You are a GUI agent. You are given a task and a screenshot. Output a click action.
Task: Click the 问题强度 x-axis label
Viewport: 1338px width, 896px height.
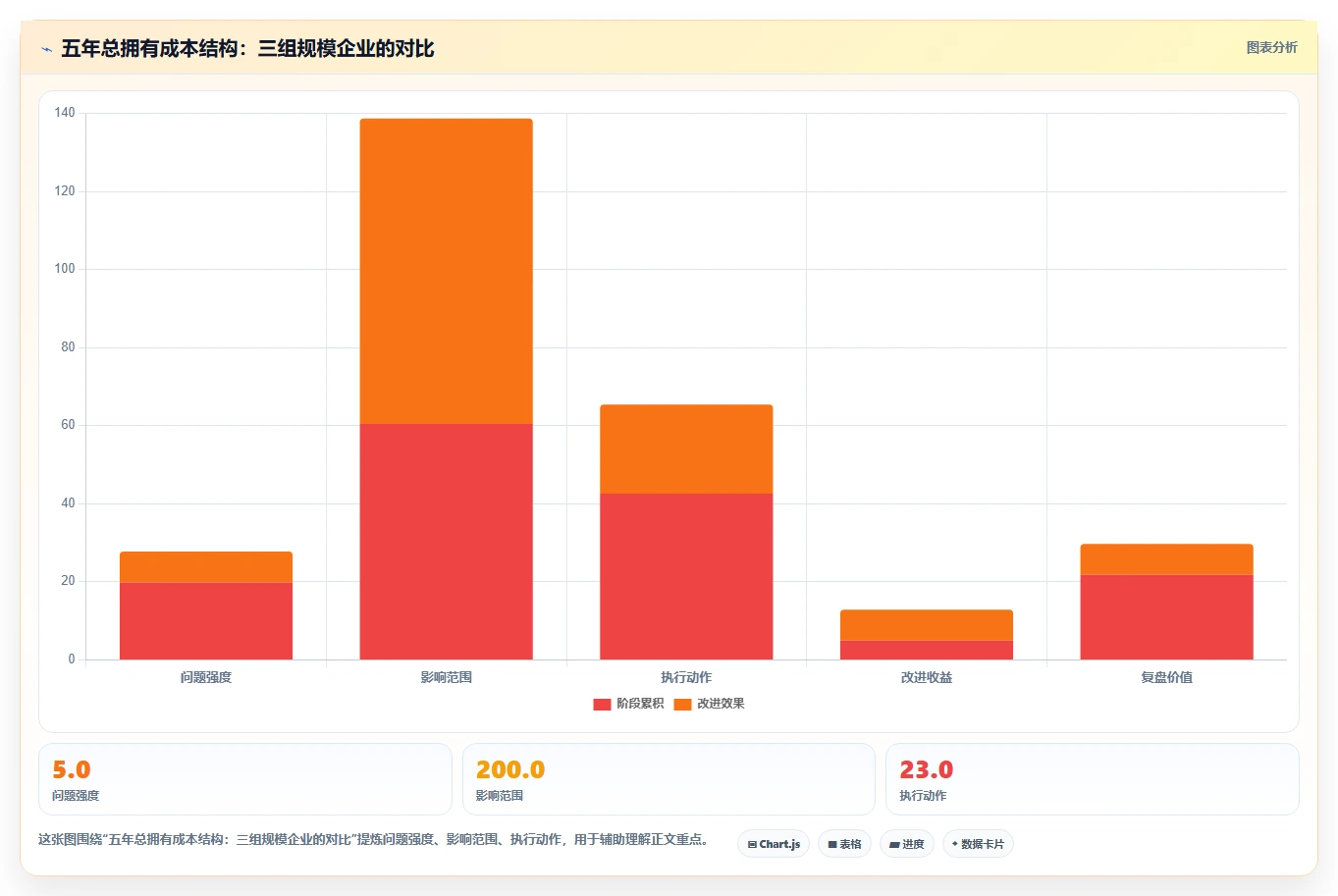(206, 677)
